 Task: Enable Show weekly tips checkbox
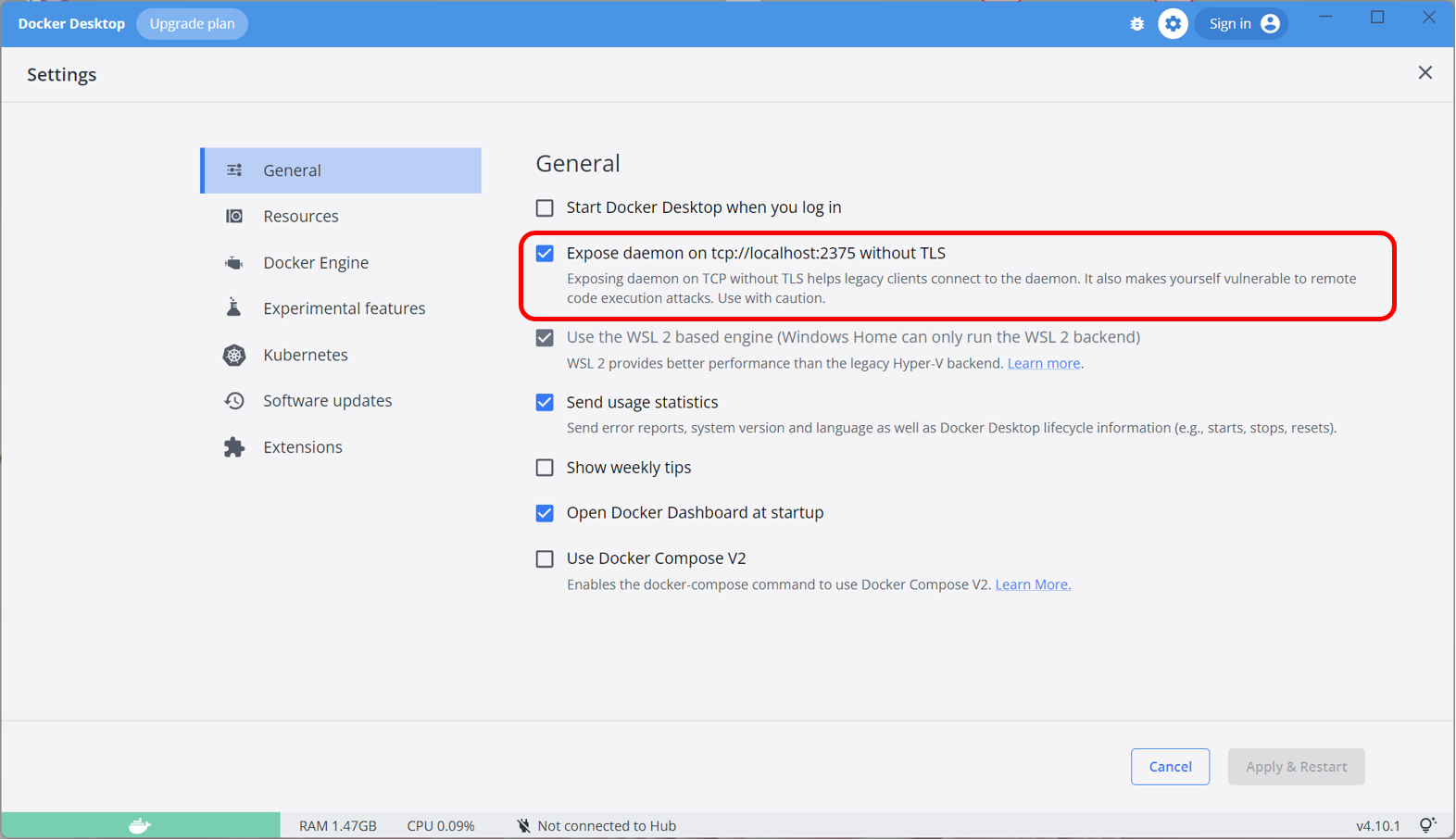(x=545, y=468)
